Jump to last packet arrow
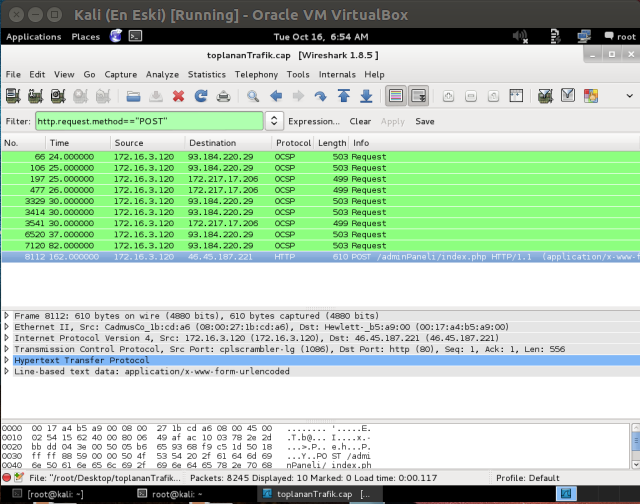 pyautogui.click(x=366, y=96)
